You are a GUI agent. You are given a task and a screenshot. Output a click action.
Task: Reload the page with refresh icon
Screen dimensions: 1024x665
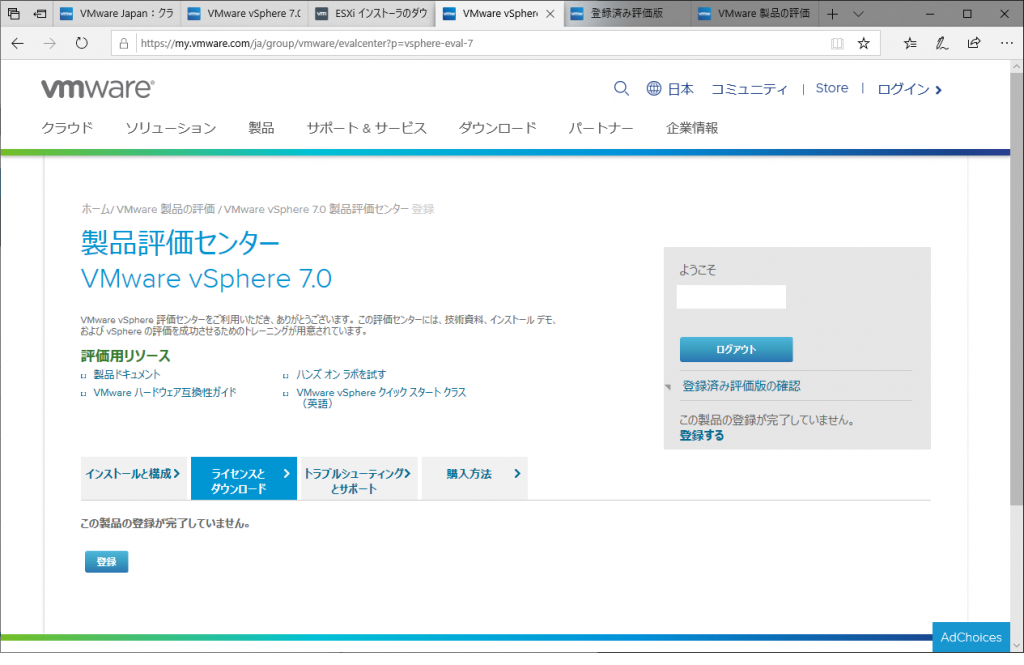82,43
